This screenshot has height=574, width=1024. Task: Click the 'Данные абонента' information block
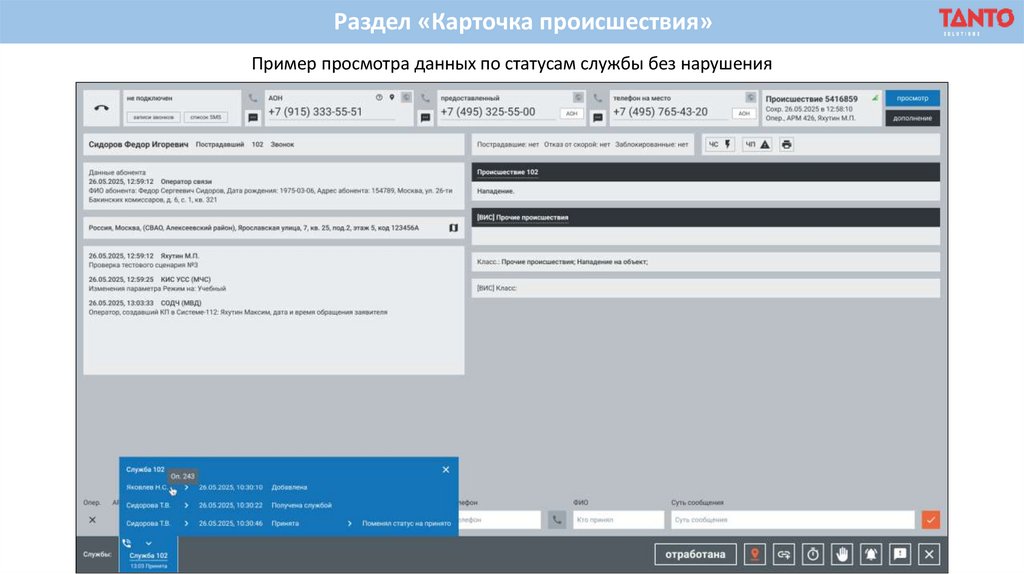coord(274,186)
